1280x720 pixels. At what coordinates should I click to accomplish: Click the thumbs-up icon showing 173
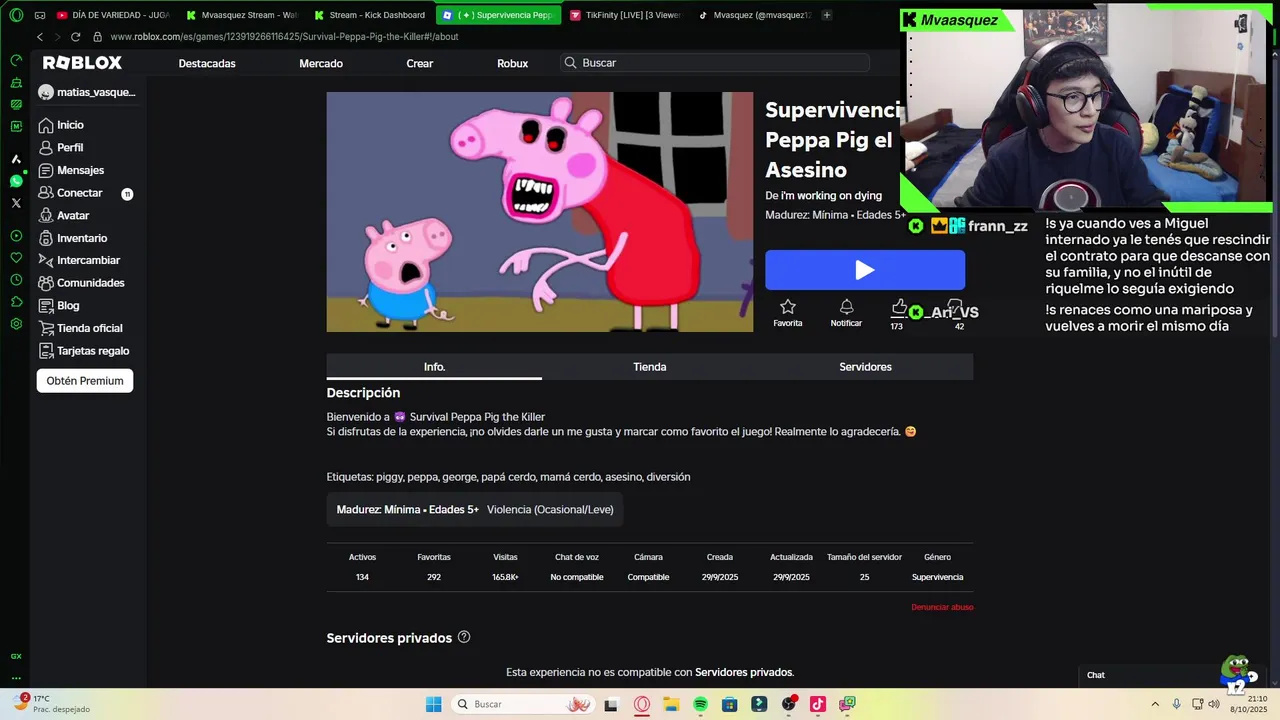point(899,307)
